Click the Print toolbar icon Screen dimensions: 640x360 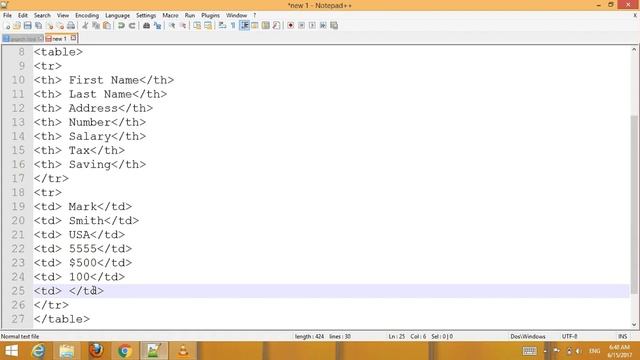71,25
